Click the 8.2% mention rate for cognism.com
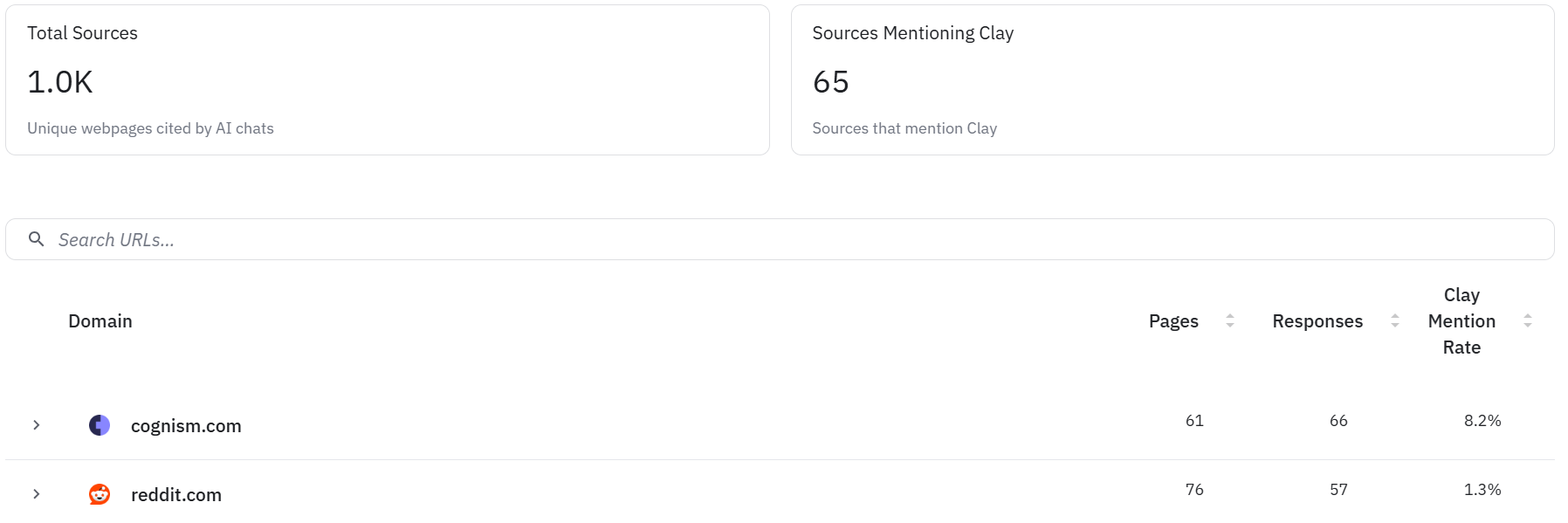 coord(1482,421)
